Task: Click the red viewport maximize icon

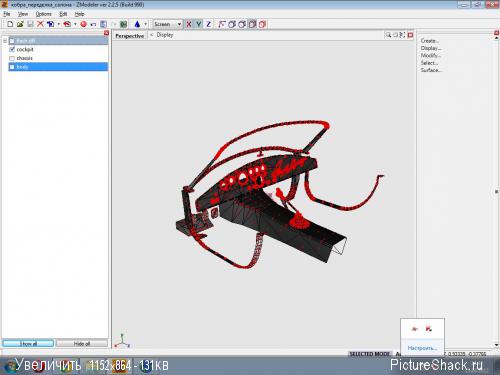Action: pyautogui.click(x=411, y=35)
